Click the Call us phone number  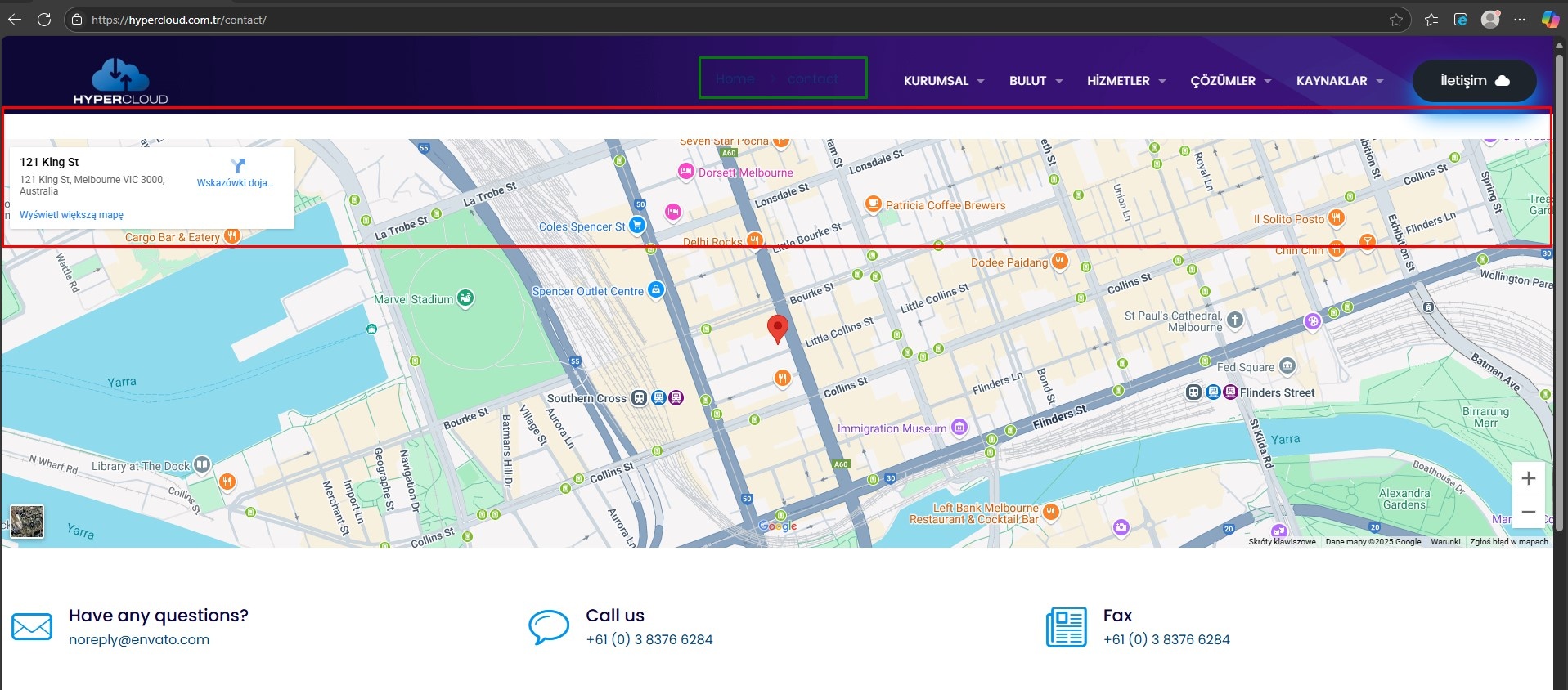(x=649, y=639)
